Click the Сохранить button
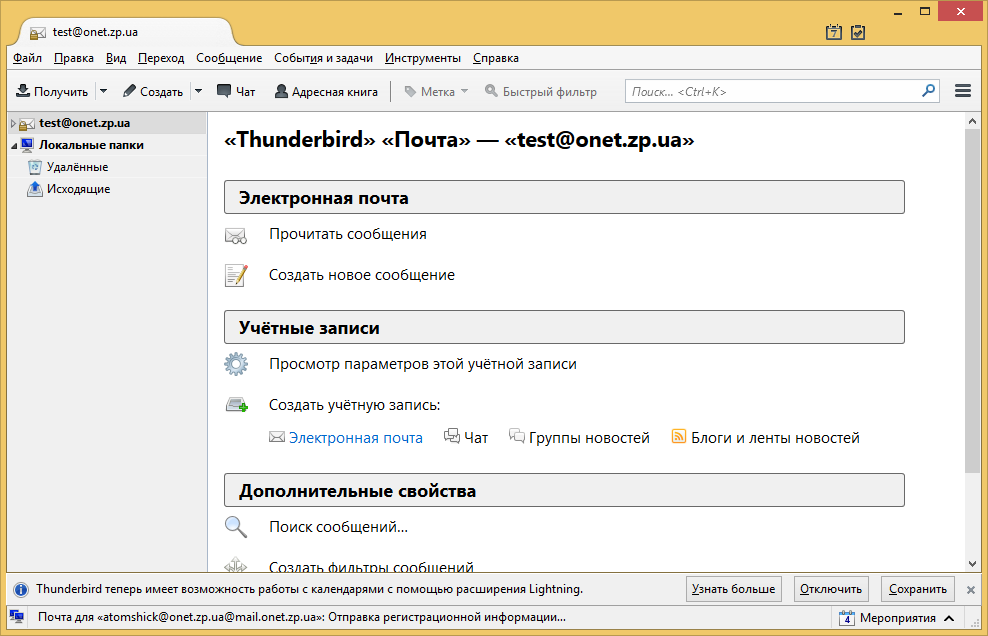Screen dimensions: 988x636 point(917,589)
